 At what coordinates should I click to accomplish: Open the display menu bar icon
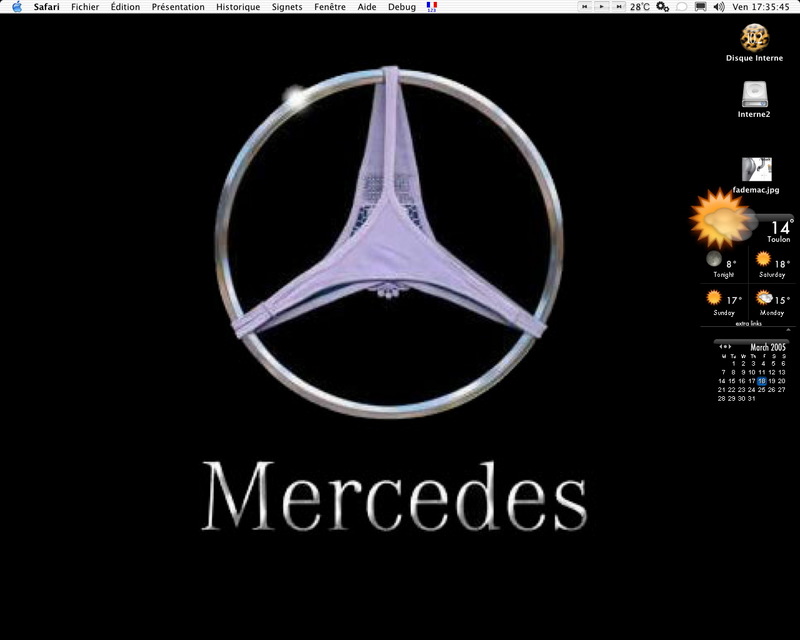click(701, 7)
